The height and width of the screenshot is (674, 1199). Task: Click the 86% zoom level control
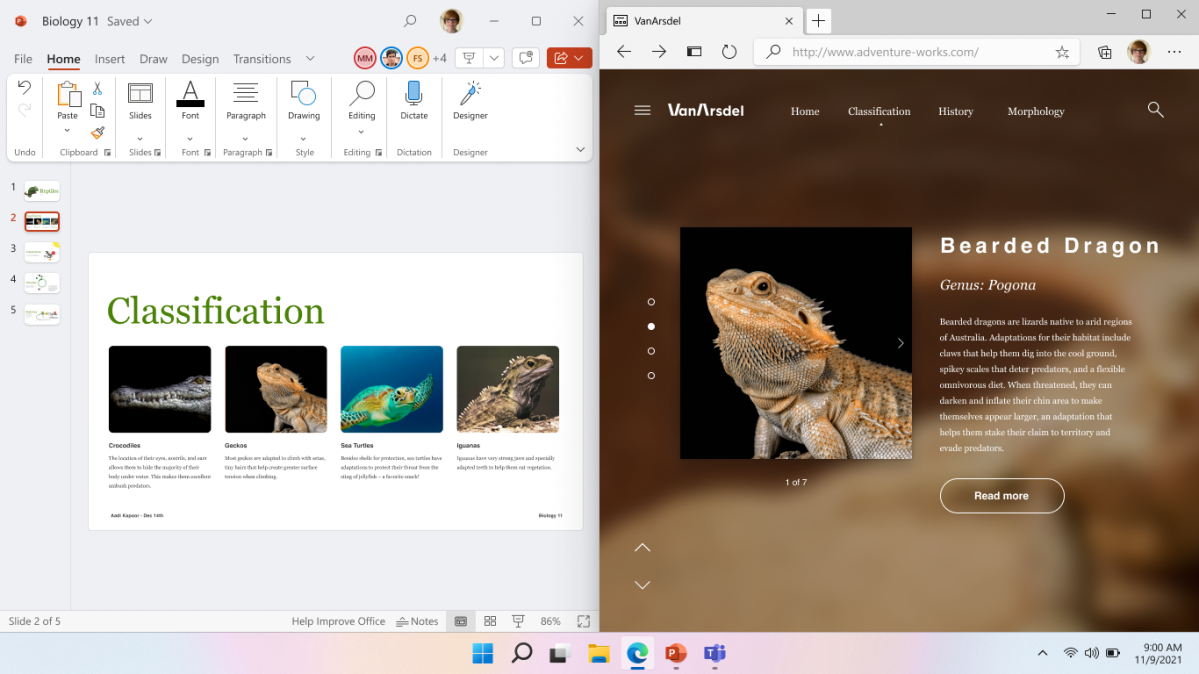pyautogui.click(x=549, y=621)
